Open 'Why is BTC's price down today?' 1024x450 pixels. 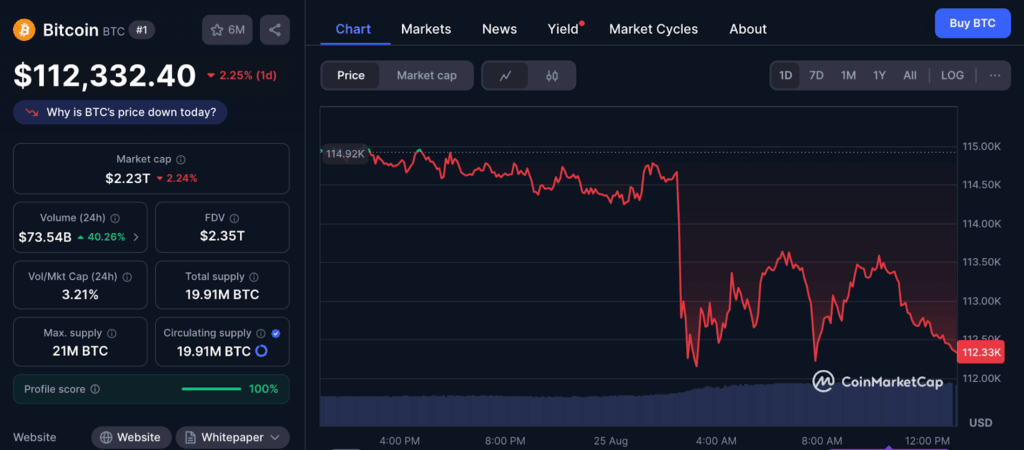[x=120, y=112]
